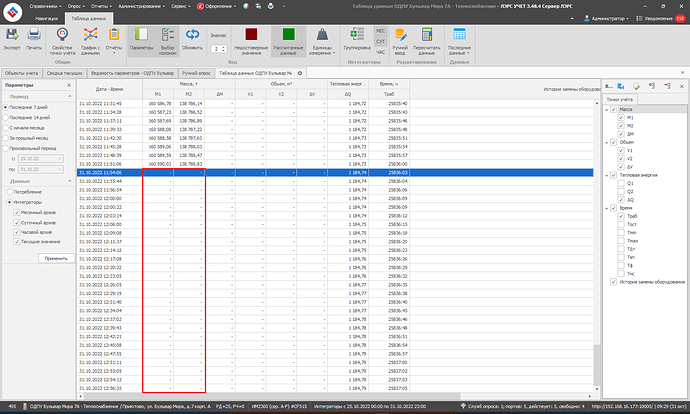This screenshot has width=690, height=414.
Task: Click the Оформление red icon in menu bar
Action: click(200, 6)
